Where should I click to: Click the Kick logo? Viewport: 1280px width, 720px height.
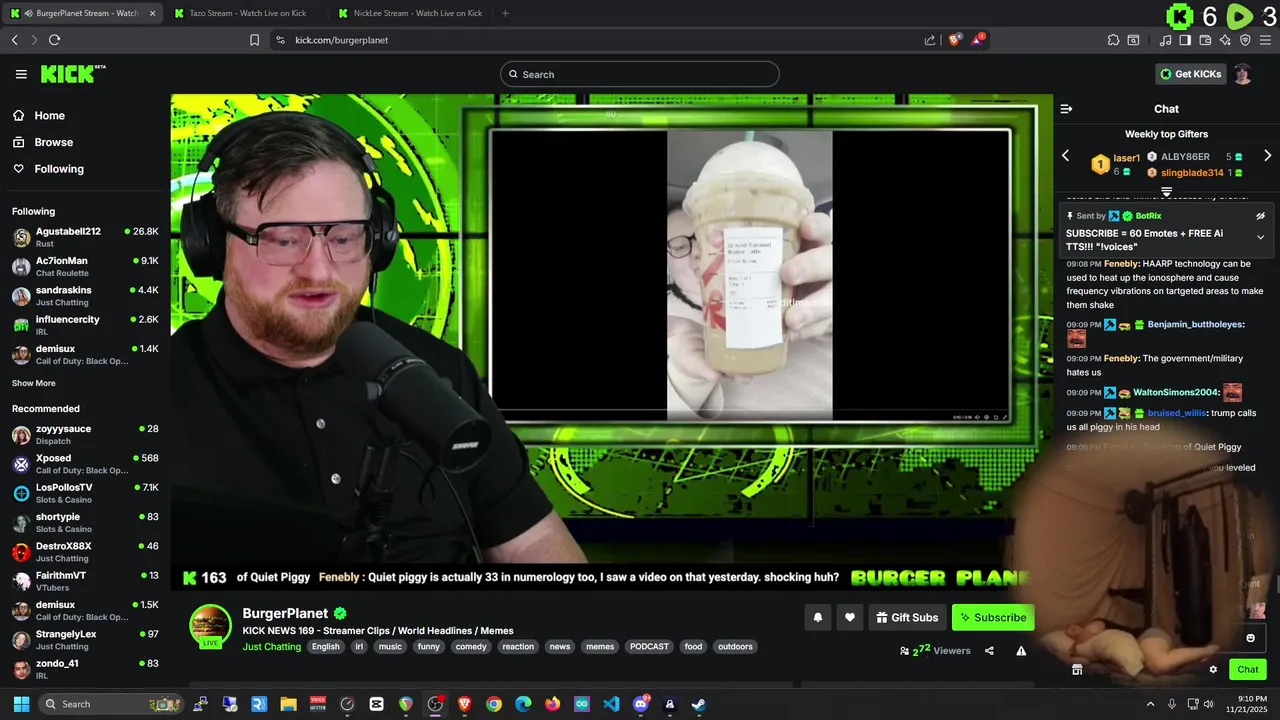(x=72, y=74)
